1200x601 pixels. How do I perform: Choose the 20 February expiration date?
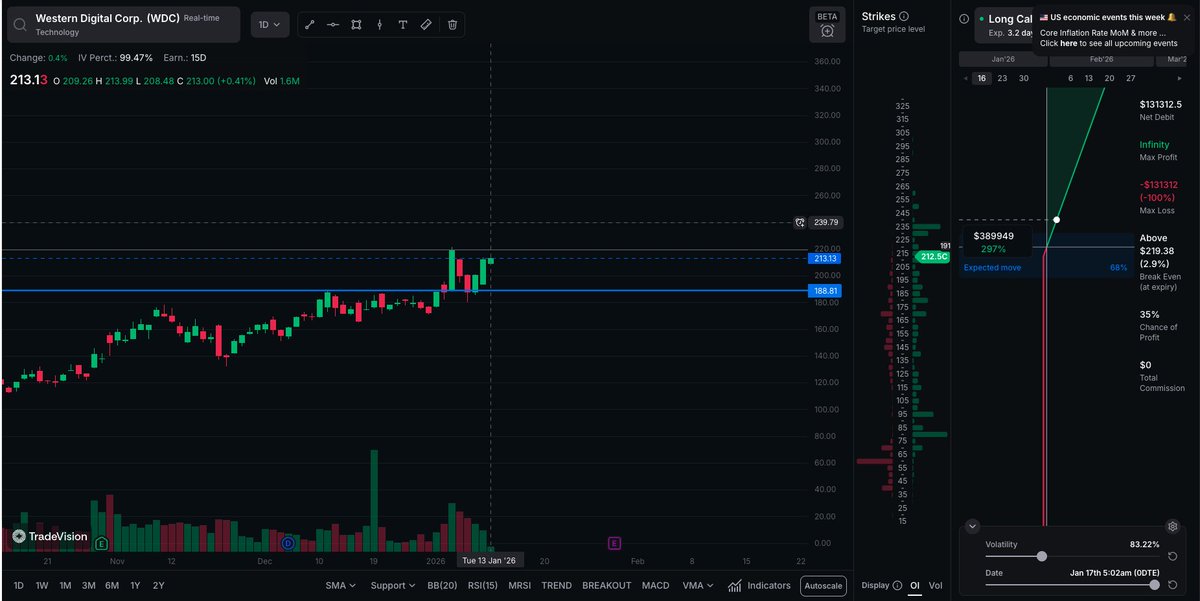click(x=1109, y=78)
